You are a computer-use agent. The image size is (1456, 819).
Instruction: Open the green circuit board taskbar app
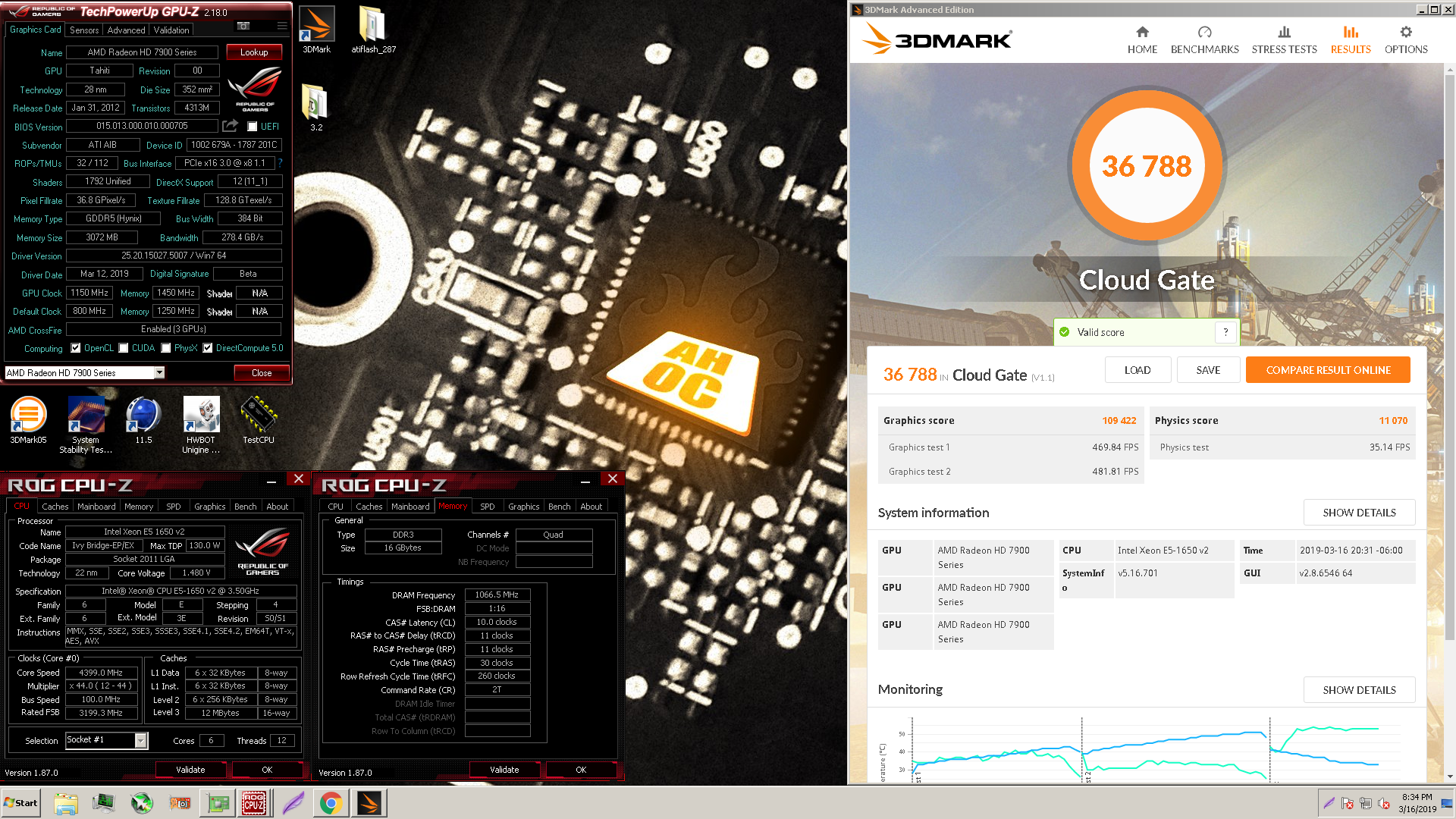(x=218, y=803)
